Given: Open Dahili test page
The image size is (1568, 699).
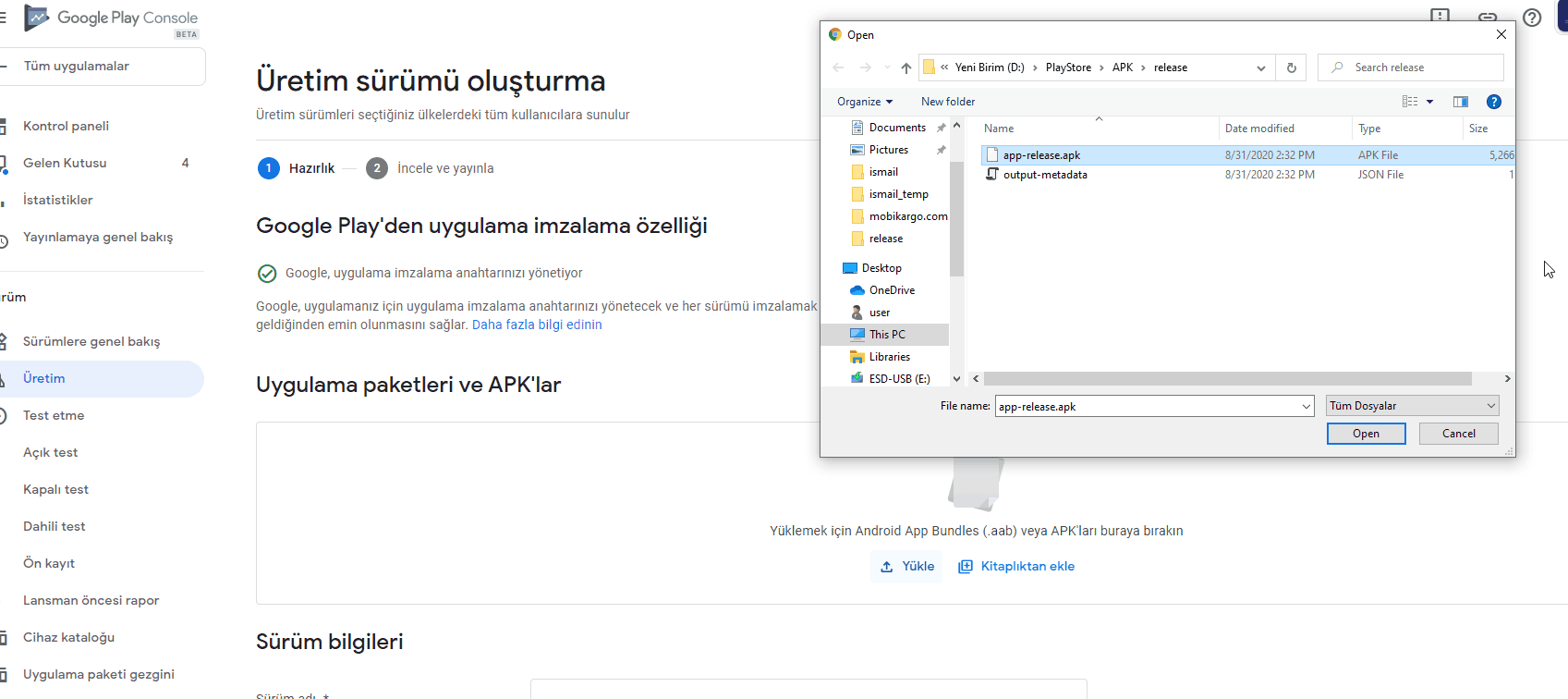Looking at the screenshot, I should 54,526.
